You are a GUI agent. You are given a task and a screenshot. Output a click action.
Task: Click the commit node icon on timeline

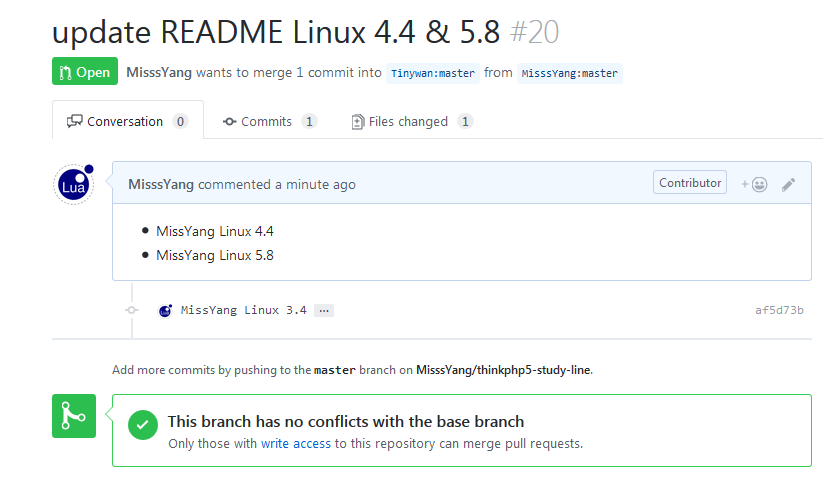tap(132, 310)
